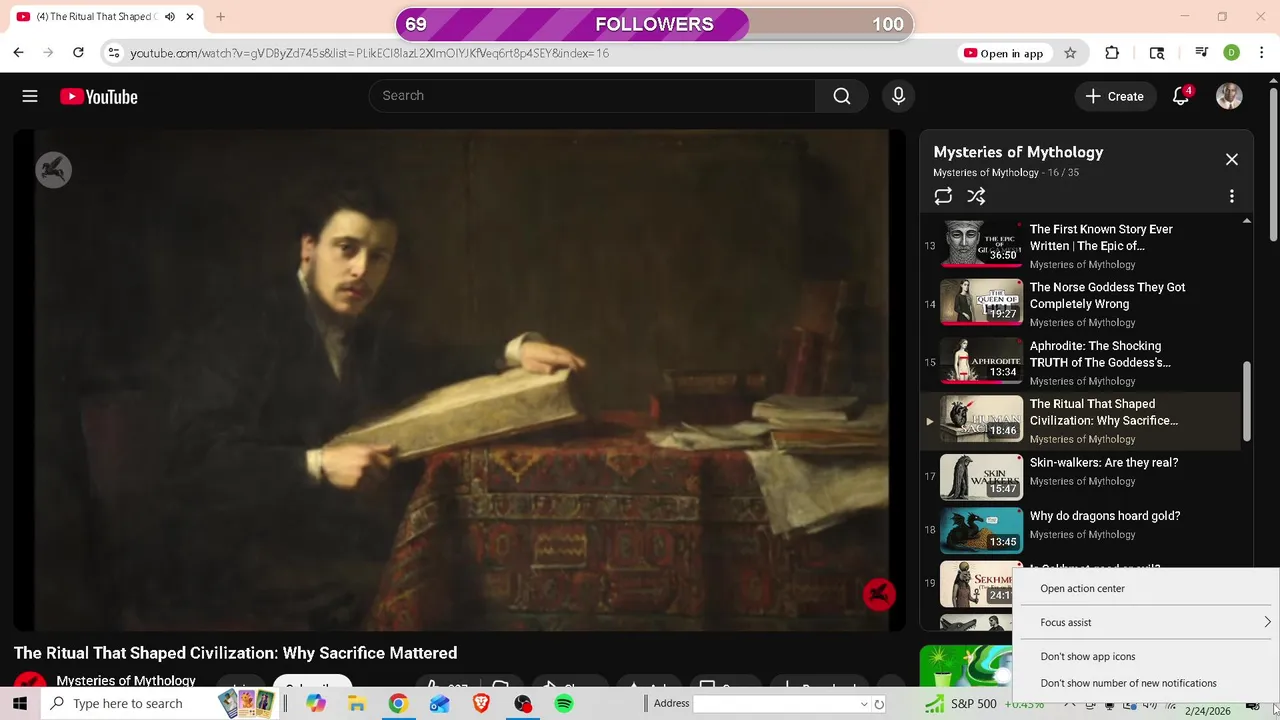The height and width of the screenshot is (720, 1280).
Task: Toggle shuffle playlist
Action: [x=976, y=196]
